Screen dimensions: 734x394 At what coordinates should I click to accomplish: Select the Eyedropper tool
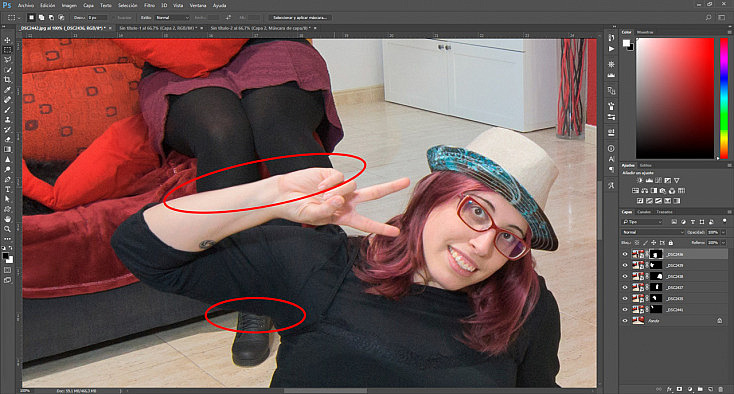click(7, 90)
